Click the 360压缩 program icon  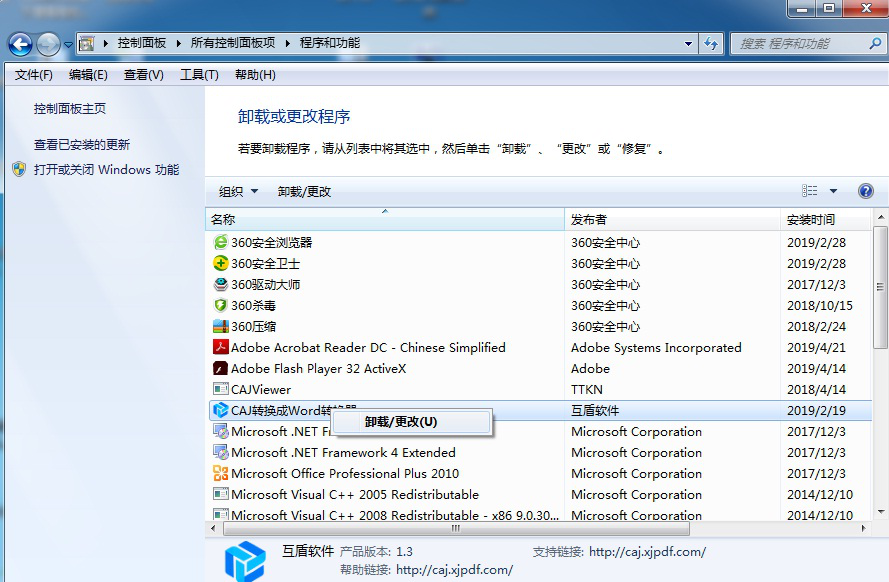221,326
